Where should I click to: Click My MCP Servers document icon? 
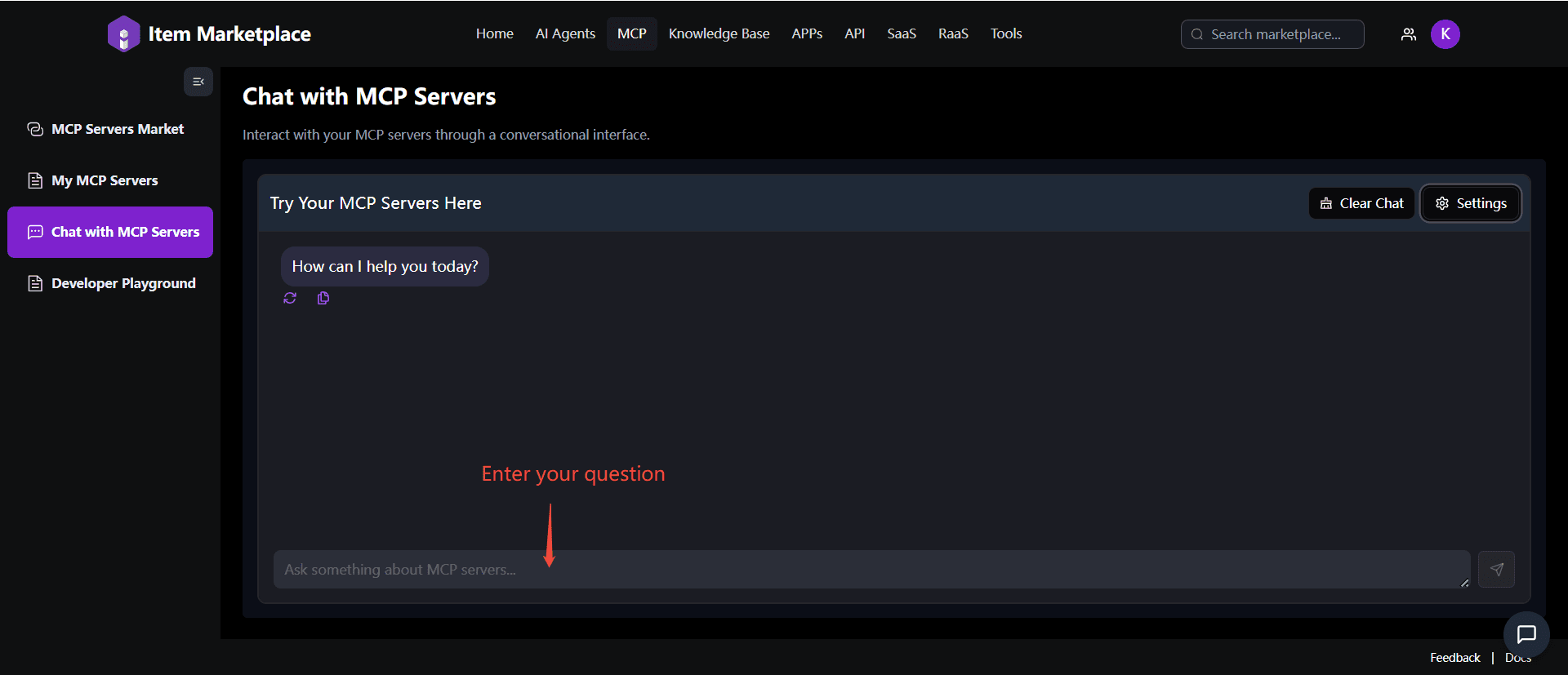point(35,180)
